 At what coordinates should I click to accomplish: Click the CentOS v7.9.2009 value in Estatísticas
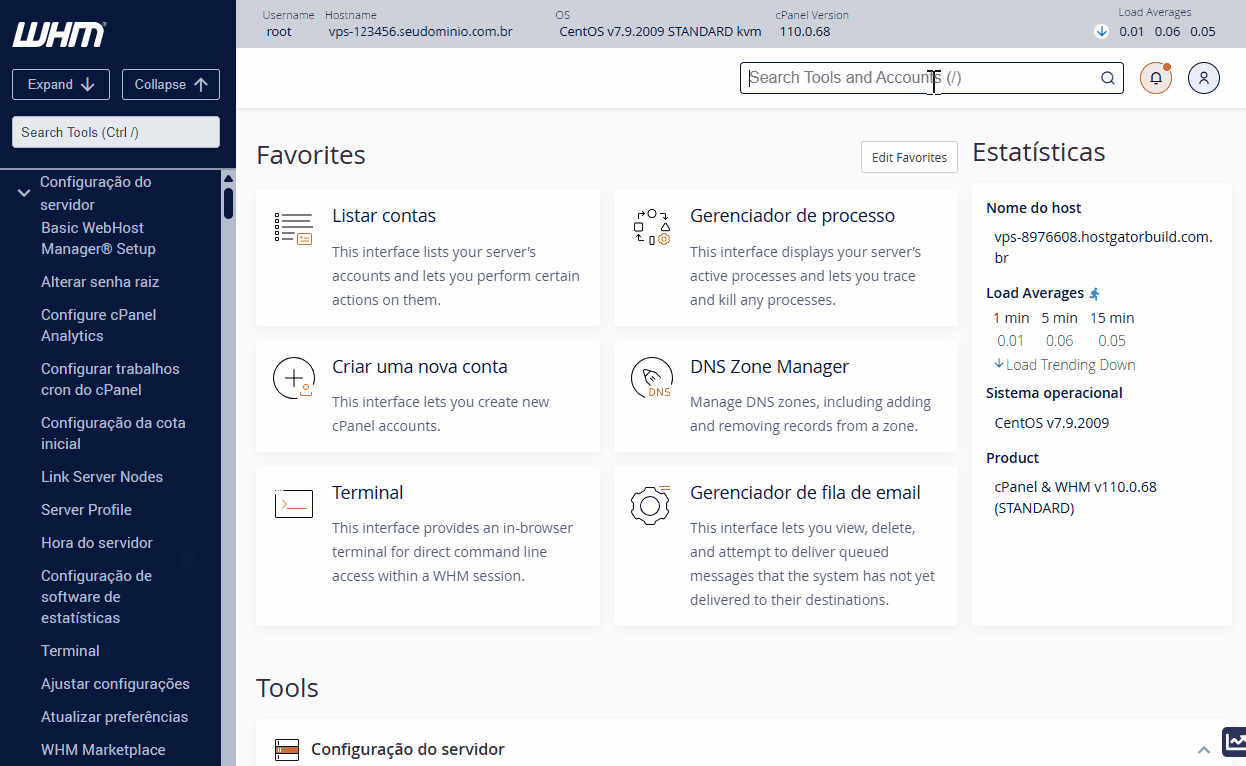tap(1051, 423)
